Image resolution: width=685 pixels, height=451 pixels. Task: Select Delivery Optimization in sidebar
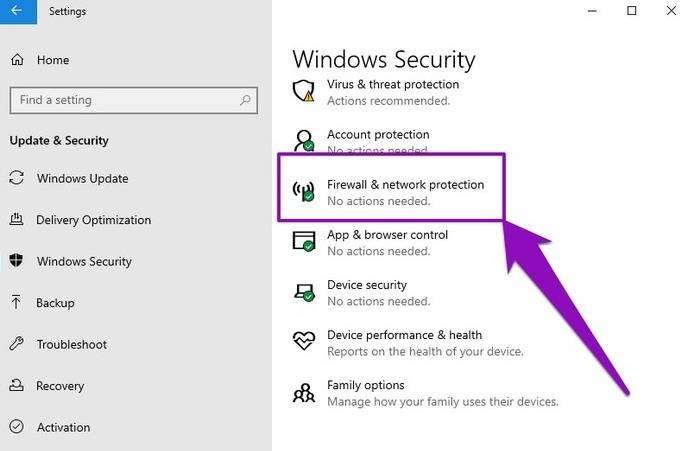(93, 220)
